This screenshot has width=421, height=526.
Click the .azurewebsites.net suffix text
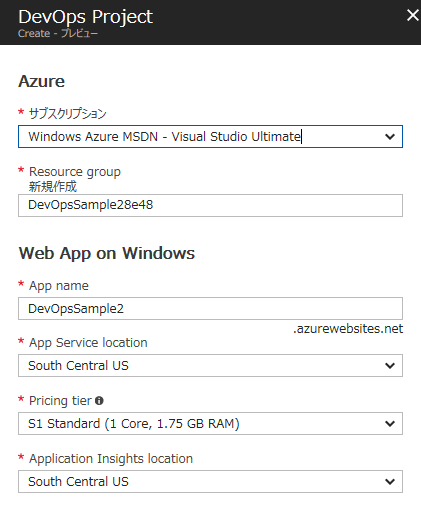click(x=348, y=329)
